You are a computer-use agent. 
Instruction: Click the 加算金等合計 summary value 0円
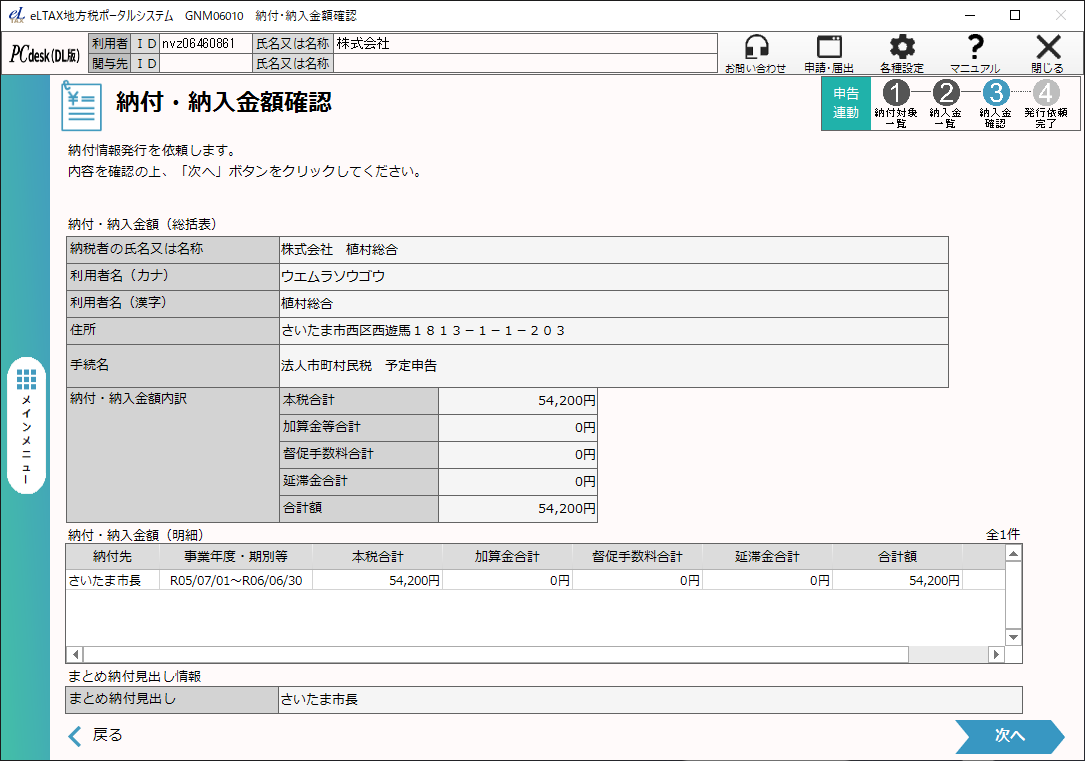[518, 428]
